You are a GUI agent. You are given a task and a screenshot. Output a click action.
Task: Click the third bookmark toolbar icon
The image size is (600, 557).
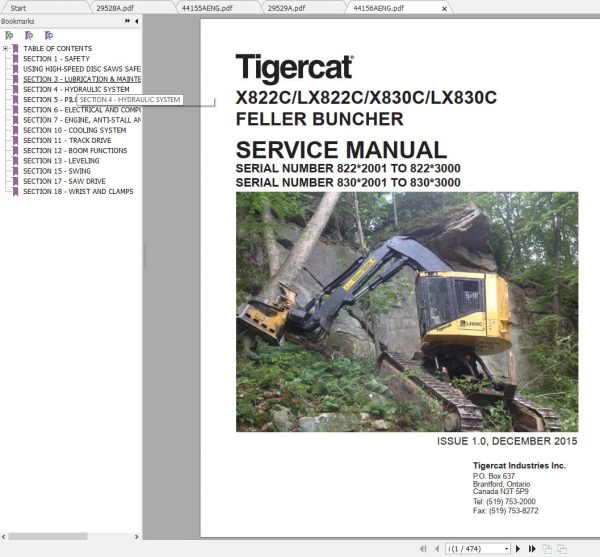[49, 36]
